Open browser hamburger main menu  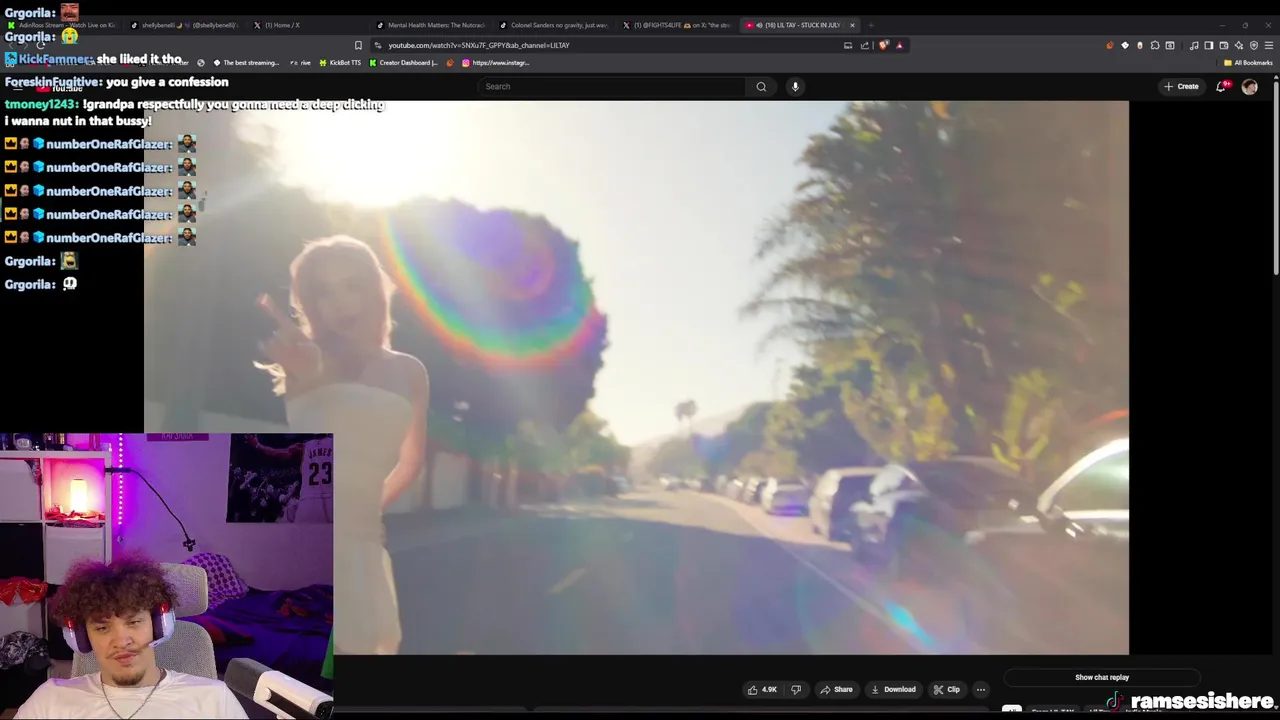[x=1269, y=45]
